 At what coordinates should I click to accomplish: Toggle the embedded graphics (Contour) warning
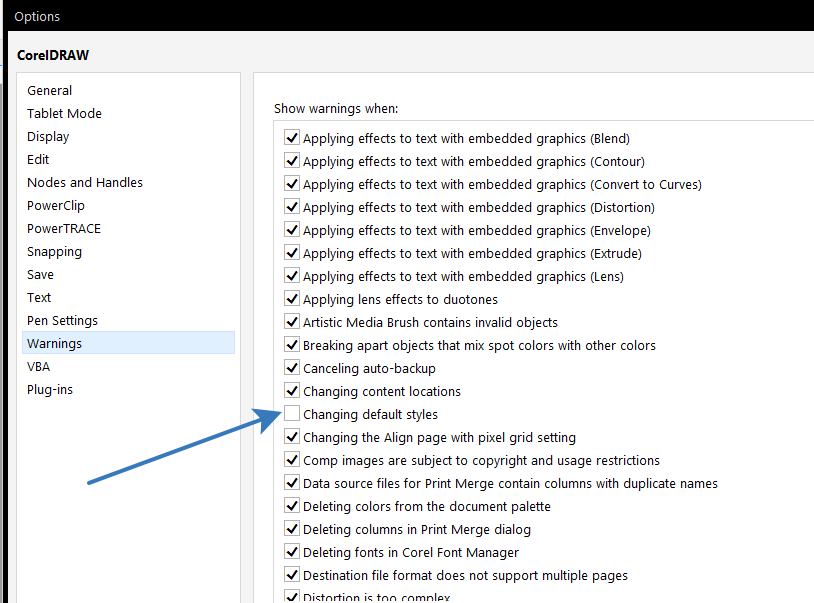(x=292, y=161)
